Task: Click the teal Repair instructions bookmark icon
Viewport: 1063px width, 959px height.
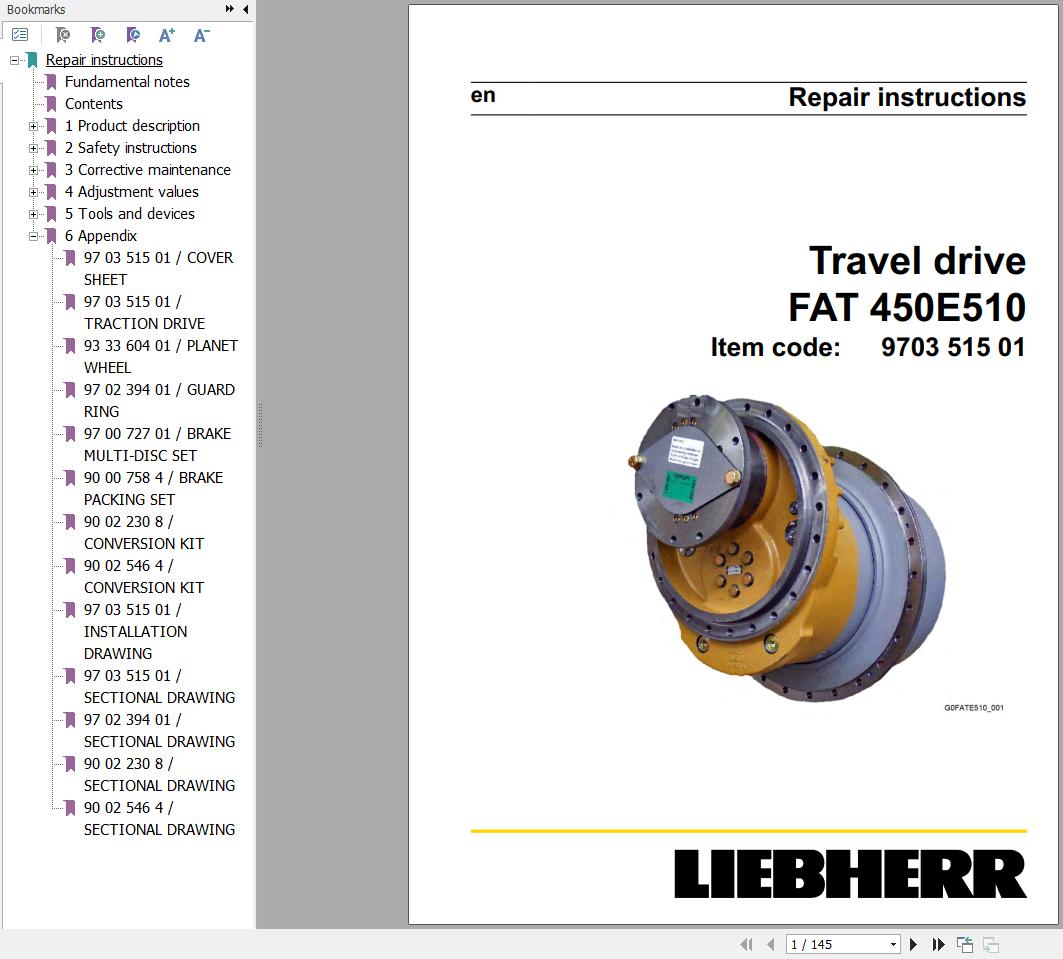Action: pyautogui.click(x=32, y=60)
